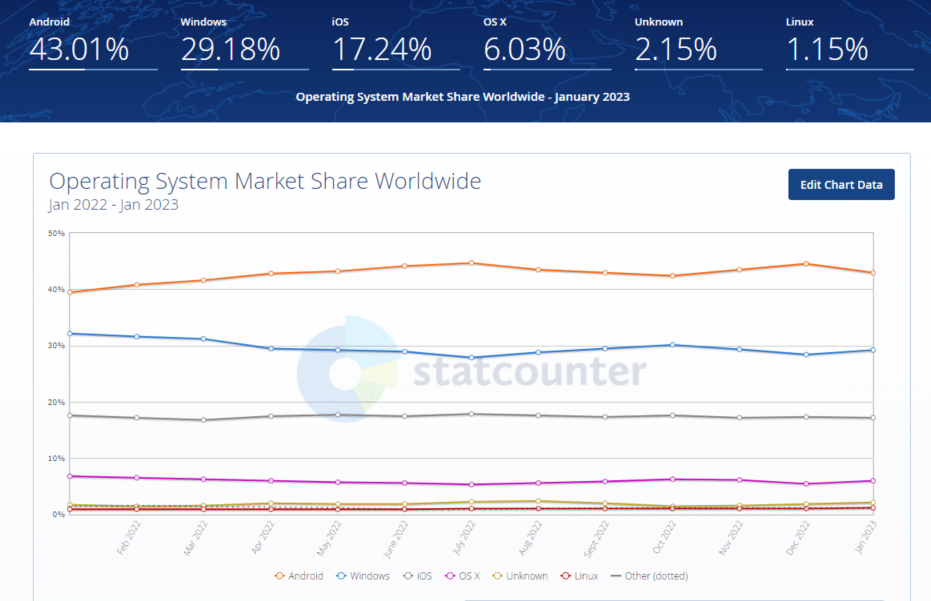Click the Mar 2022 axis label
The image size is (931, 601).
coord(195,537)
